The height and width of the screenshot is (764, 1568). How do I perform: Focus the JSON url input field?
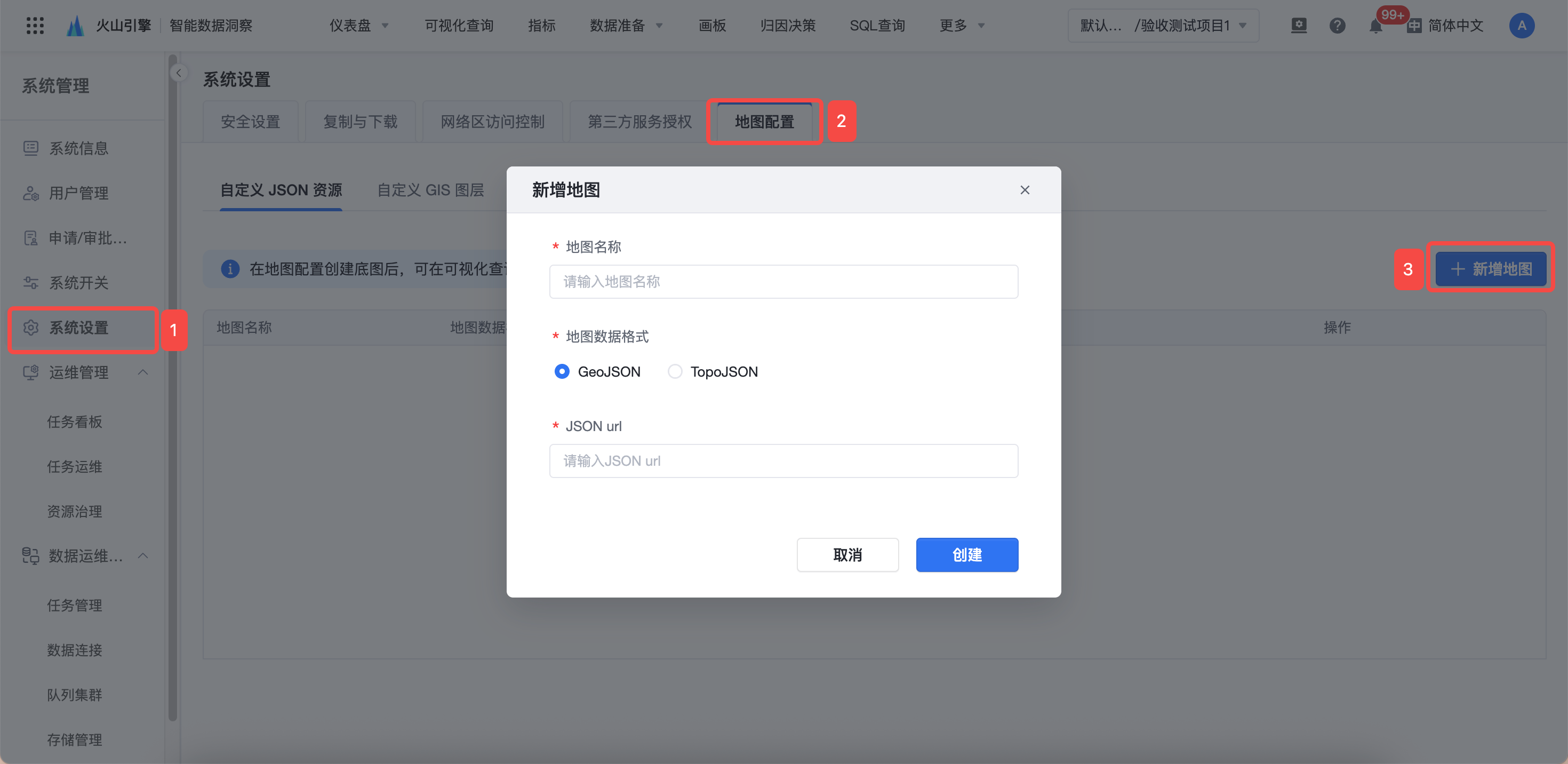coord(783,461)
